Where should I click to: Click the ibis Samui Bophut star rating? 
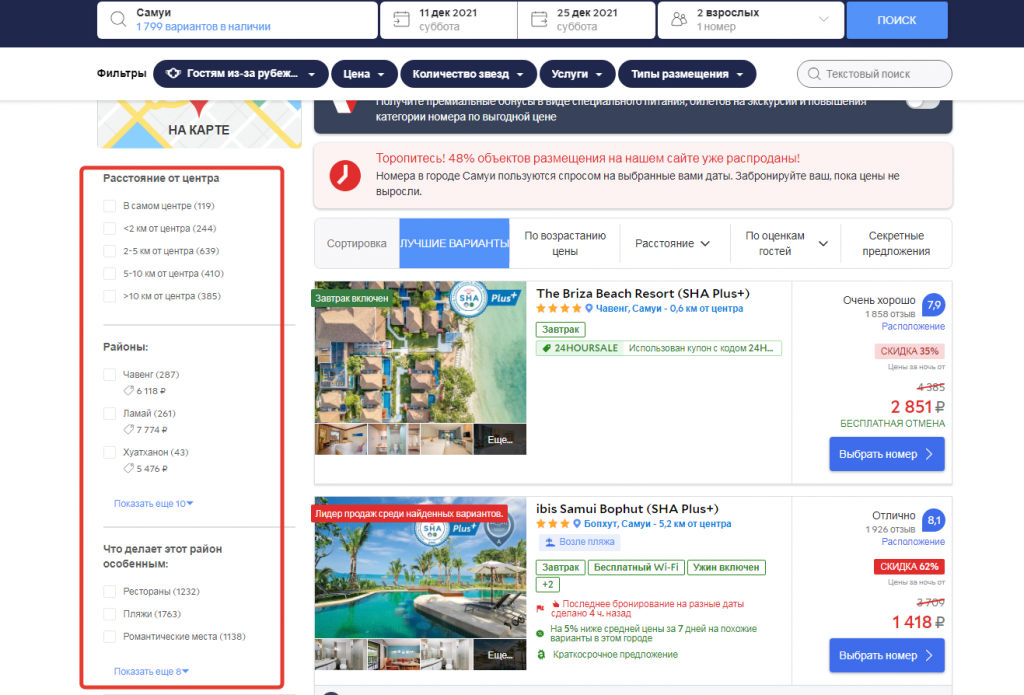(x=552, y=524)
